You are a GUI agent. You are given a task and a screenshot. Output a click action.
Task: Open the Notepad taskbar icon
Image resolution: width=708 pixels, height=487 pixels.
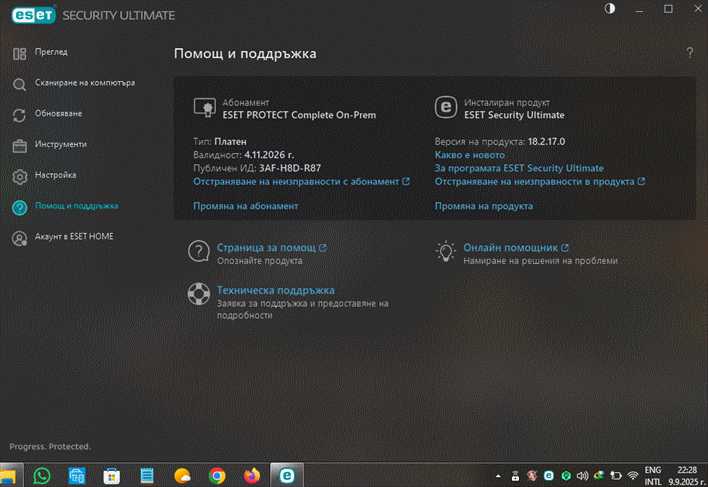[x=147, y=476]
